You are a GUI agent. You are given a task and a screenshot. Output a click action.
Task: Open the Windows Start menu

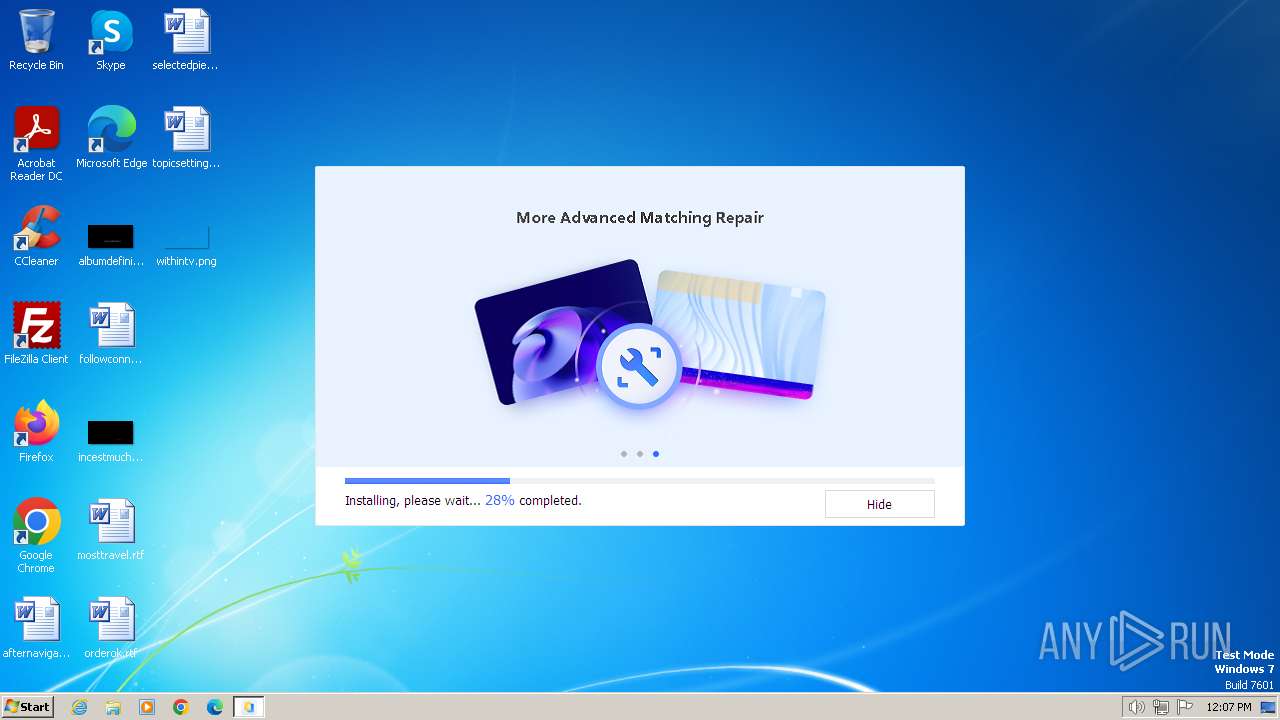27,706
